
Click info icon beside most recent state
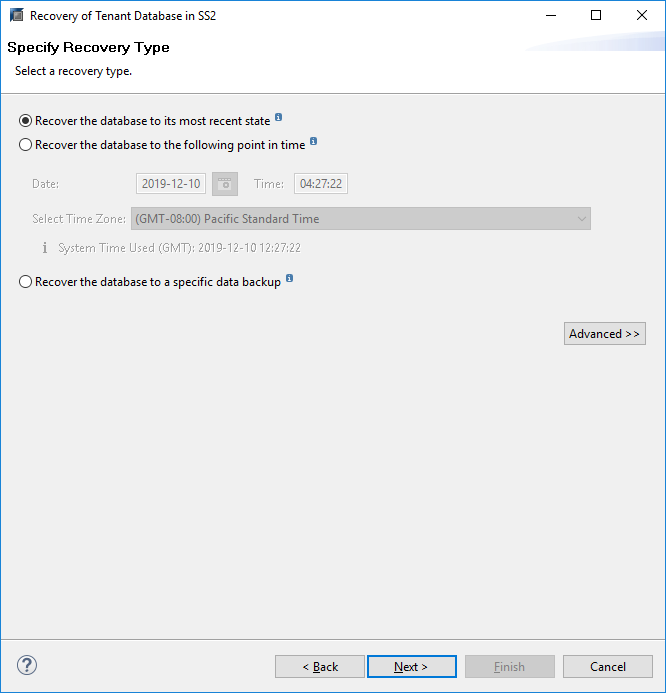[279, 118]
